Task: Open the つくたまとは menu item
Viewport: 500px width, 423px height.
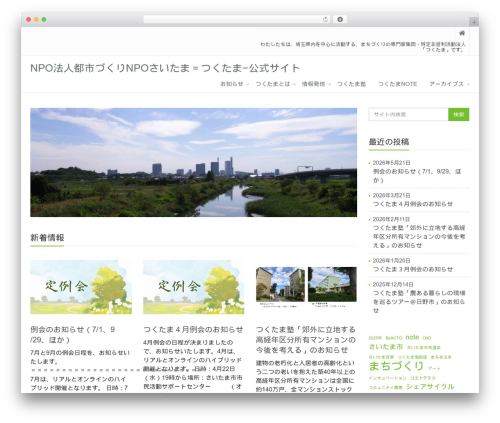Action: coord(273,84)
